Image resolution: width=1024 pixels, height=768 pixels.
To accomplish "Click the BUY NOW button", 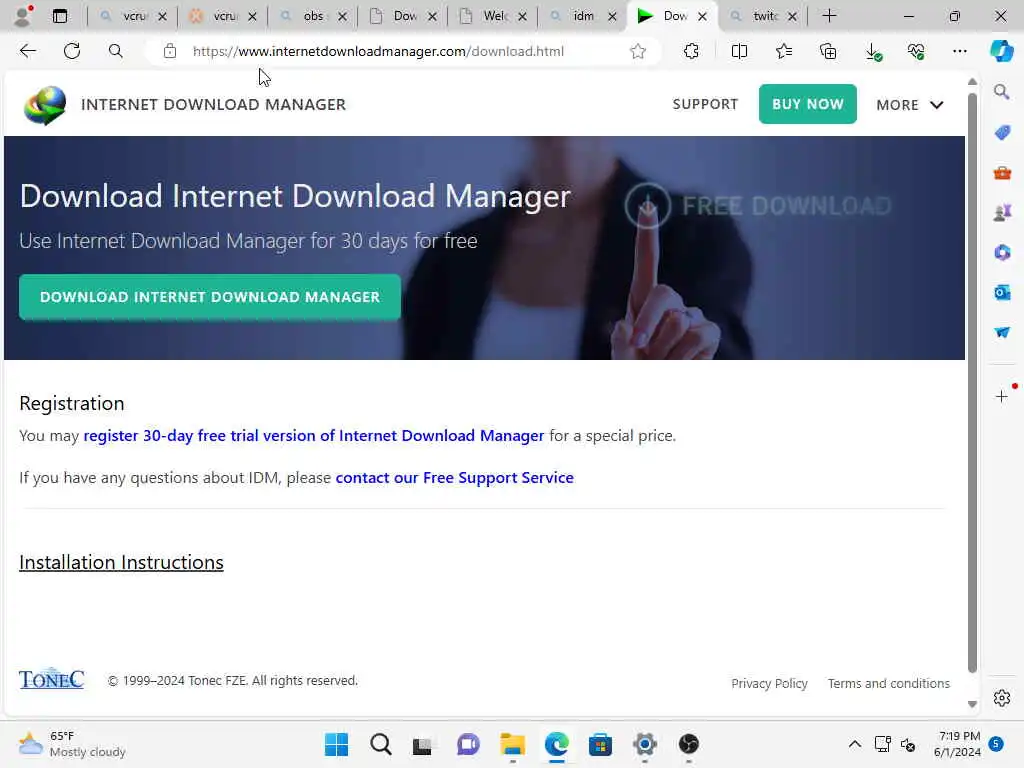I will (808, 104).
